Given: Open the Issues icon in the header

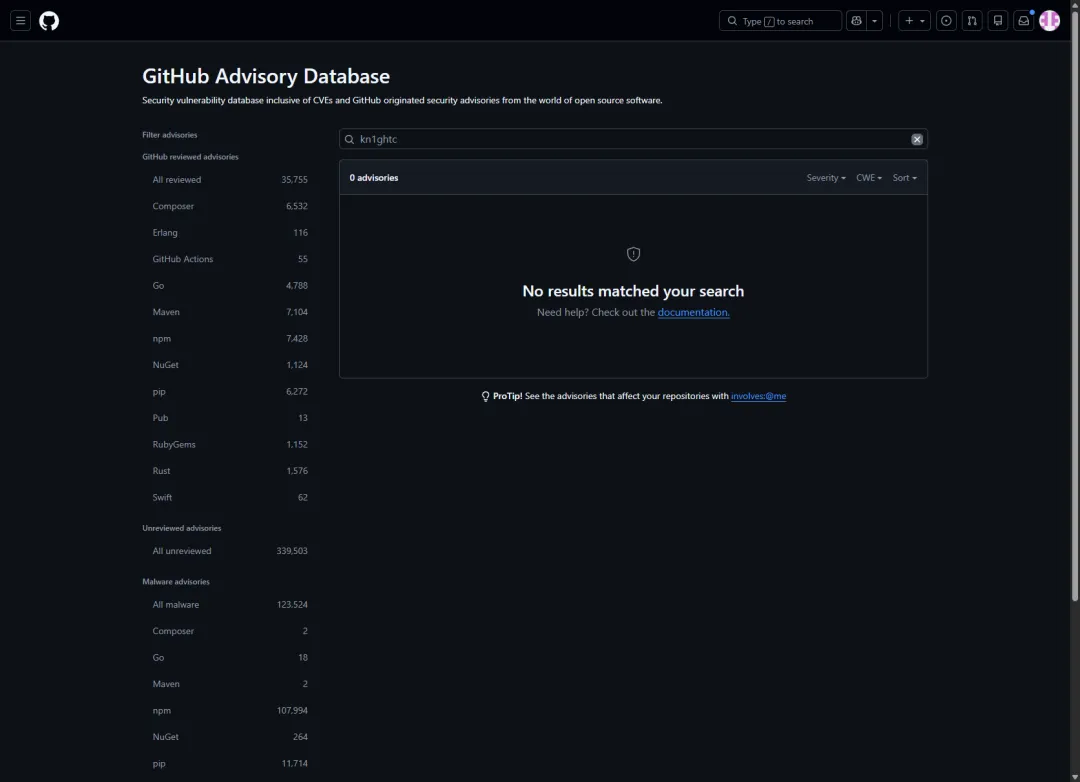Looking at the screenshot, I should 946,21.
